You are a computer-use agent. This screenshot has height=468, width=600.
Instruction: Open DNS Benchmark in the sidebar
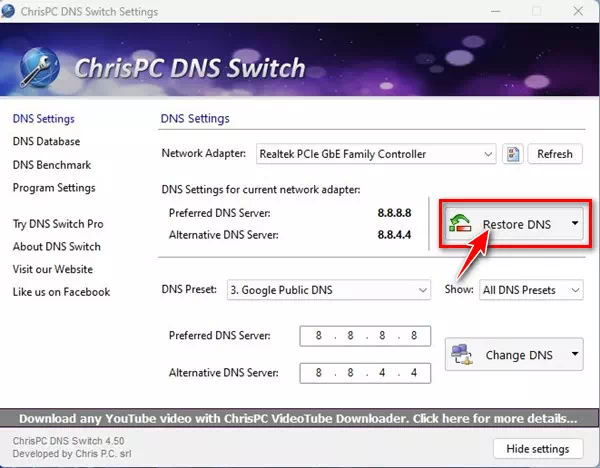point(52,165)
